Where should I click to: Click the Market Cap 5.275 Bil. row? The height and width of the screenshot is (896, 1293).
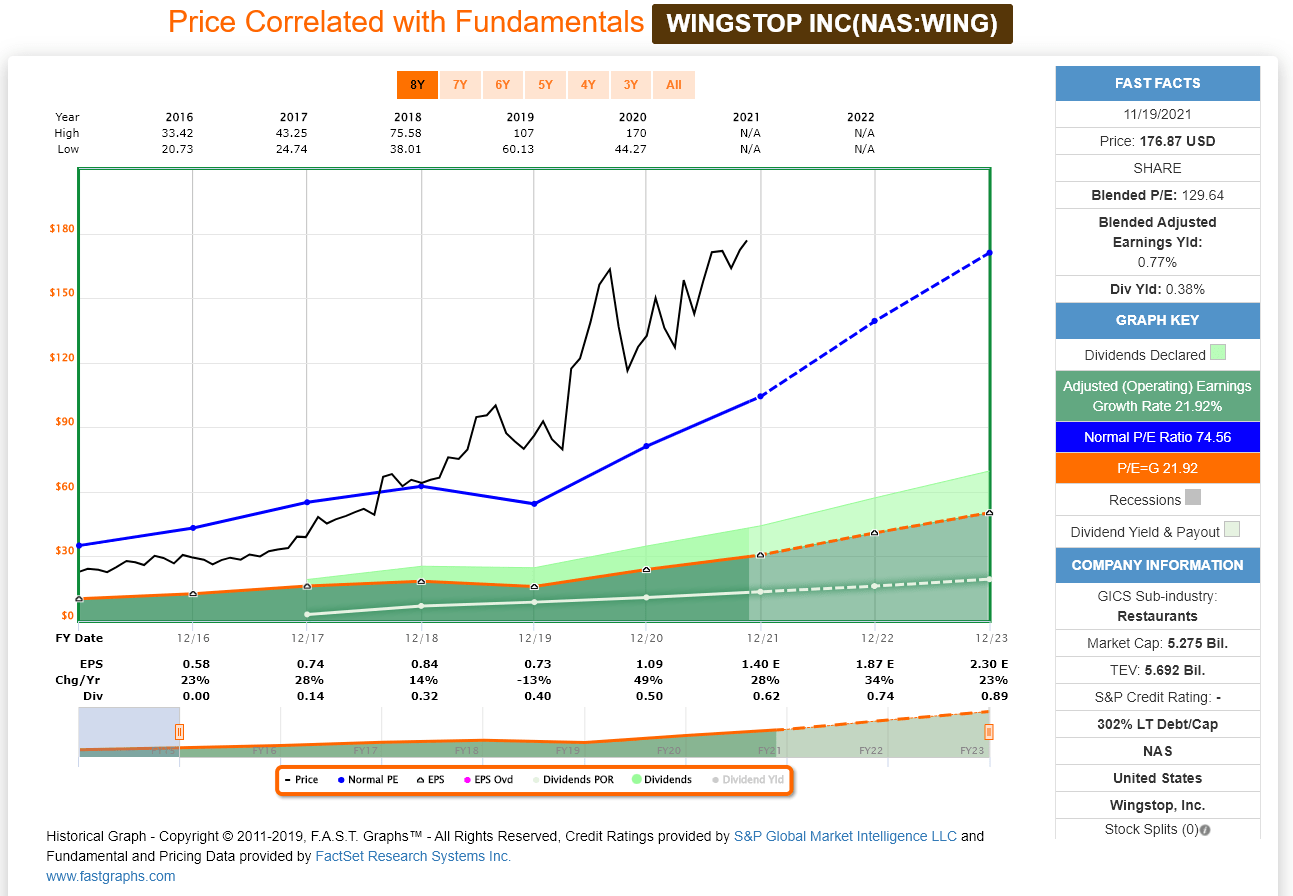point(1157,643)
